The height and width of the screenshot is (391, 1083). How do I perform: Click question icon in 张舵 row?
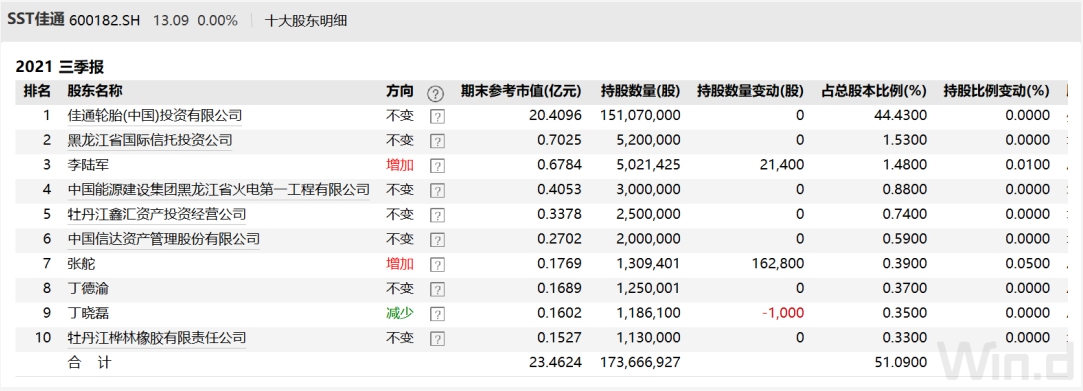(x=437, y=265)
